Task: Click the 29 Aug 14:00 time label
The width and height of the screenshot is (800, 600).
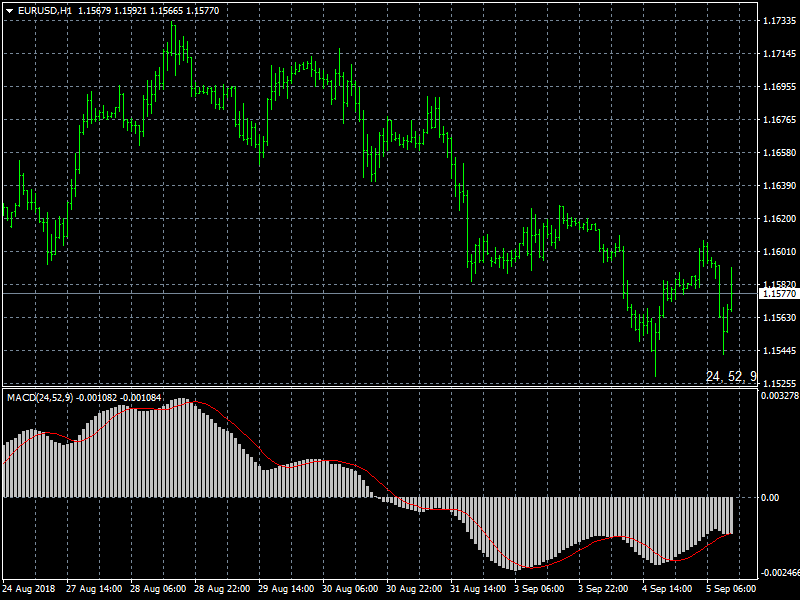Action: click(x=286, y=589)
